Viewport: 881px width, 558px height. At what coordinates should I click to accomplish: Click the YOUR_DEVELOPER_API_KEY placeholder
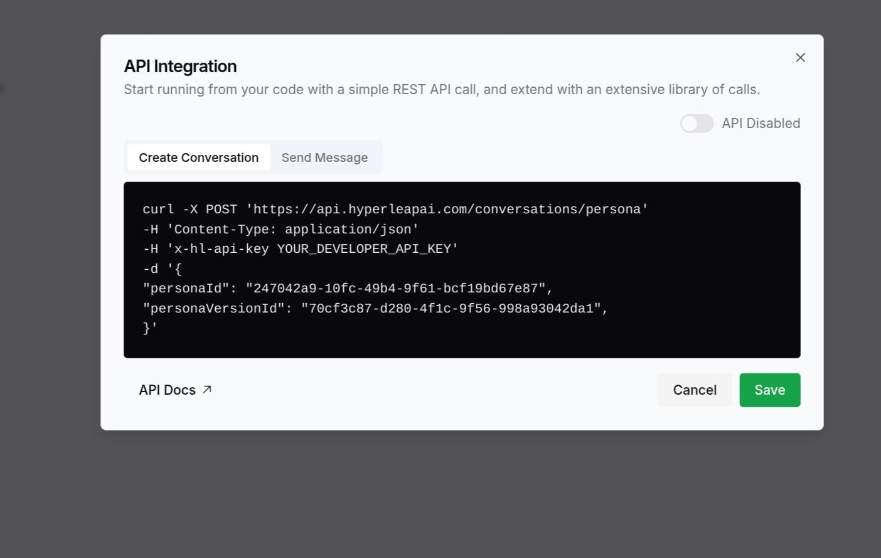(x=364, y=249)
